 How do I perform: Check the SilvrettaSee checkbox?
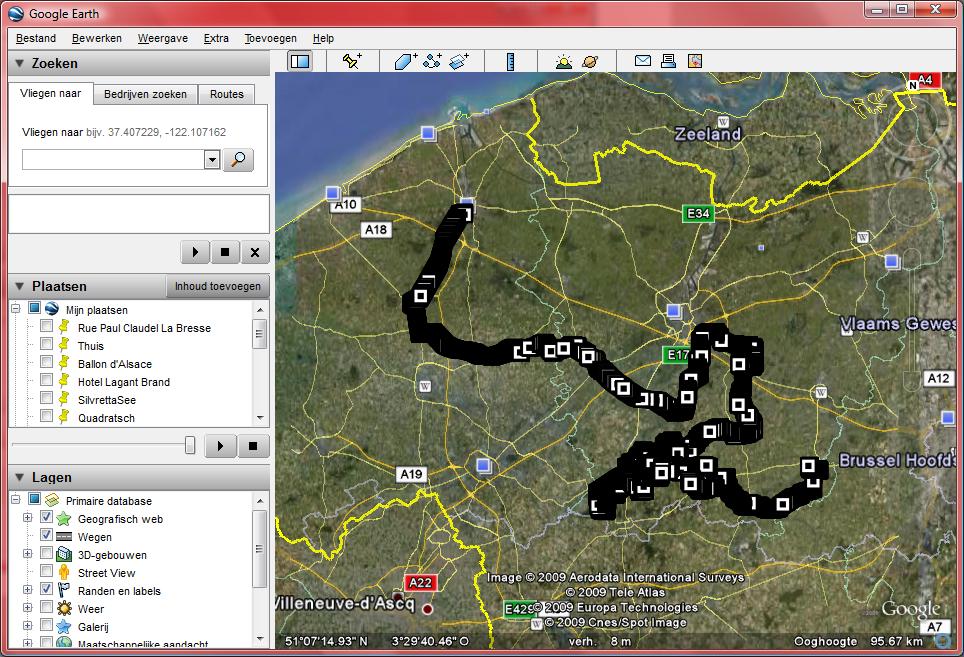46,398
